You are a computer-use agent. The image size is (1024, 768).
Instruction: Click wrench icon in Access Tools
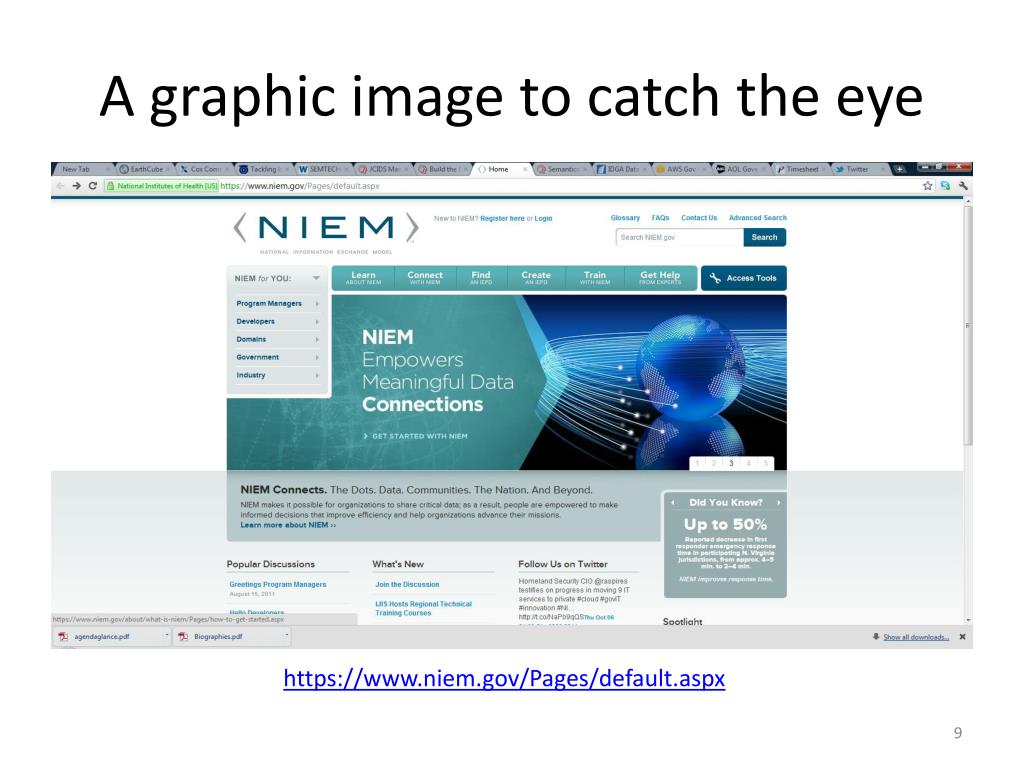[x=715, y=278]
